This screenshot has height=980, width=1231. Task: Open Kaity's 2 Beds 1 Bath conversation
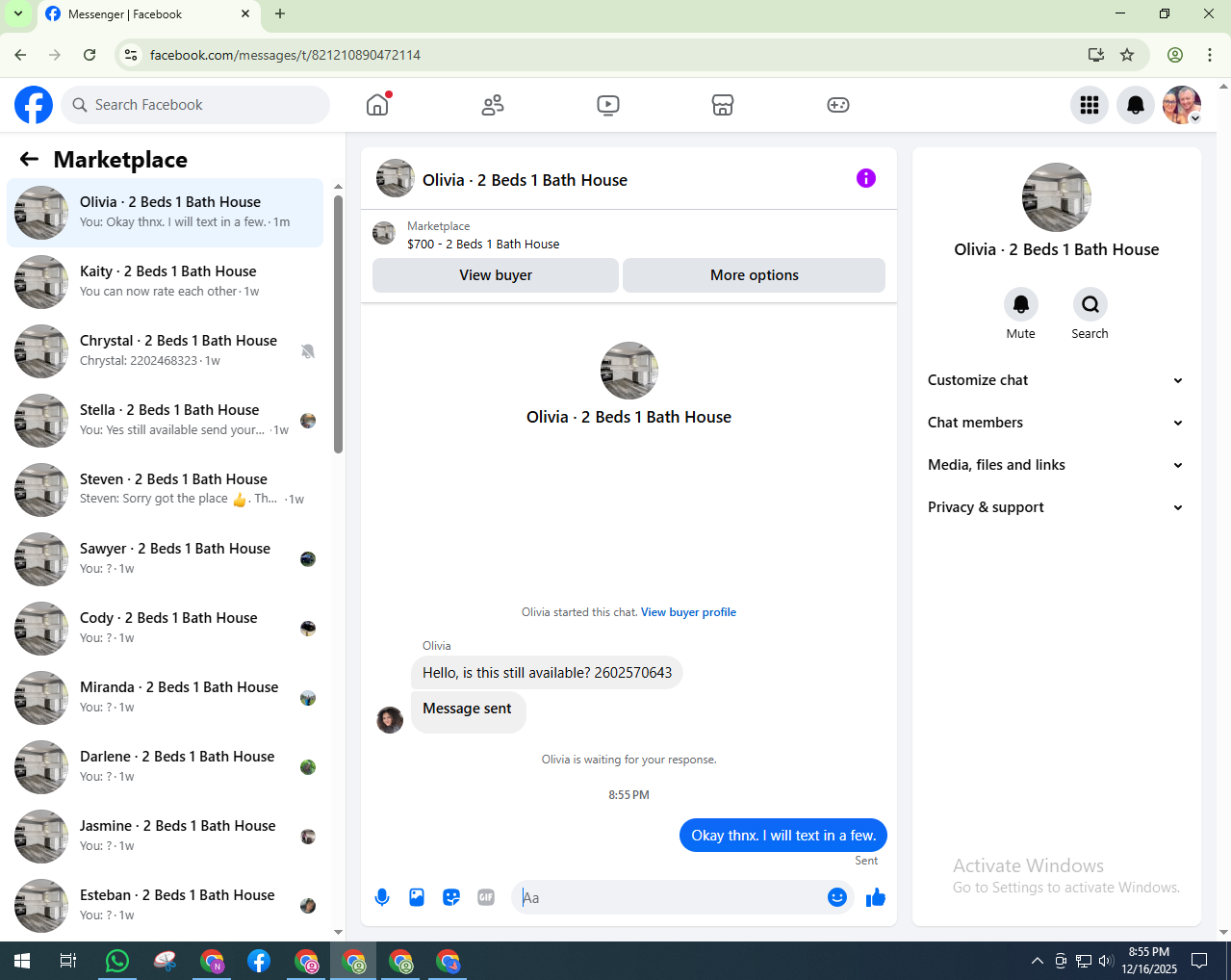166,282
